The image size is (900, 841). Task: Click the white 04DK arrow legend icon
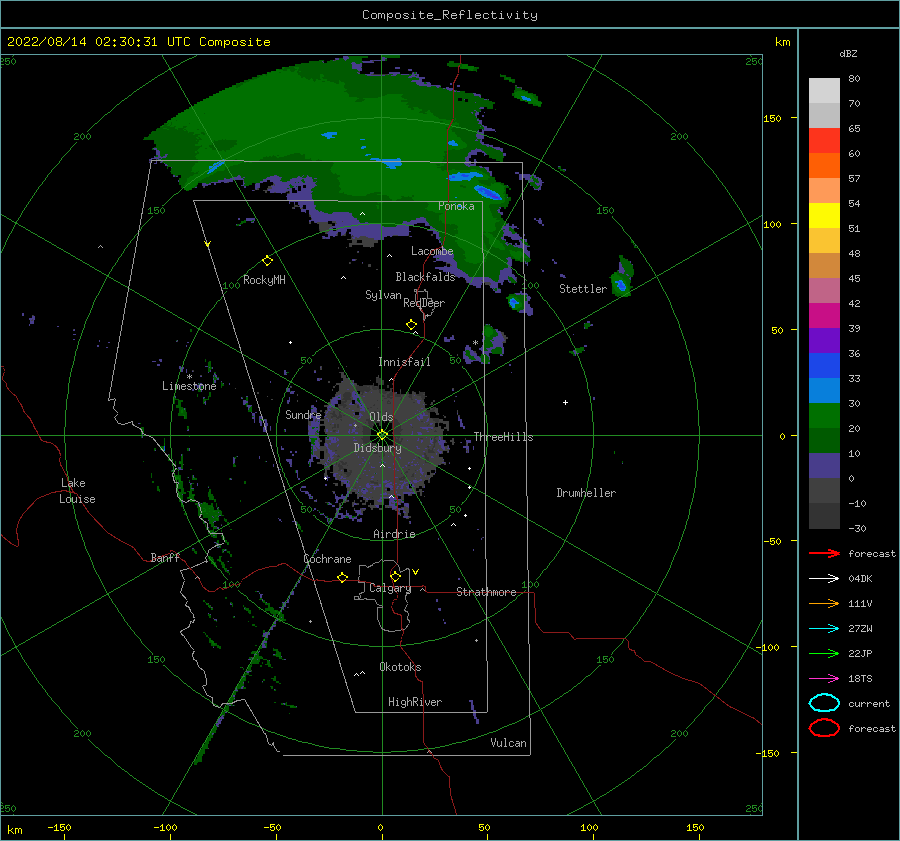824,578
